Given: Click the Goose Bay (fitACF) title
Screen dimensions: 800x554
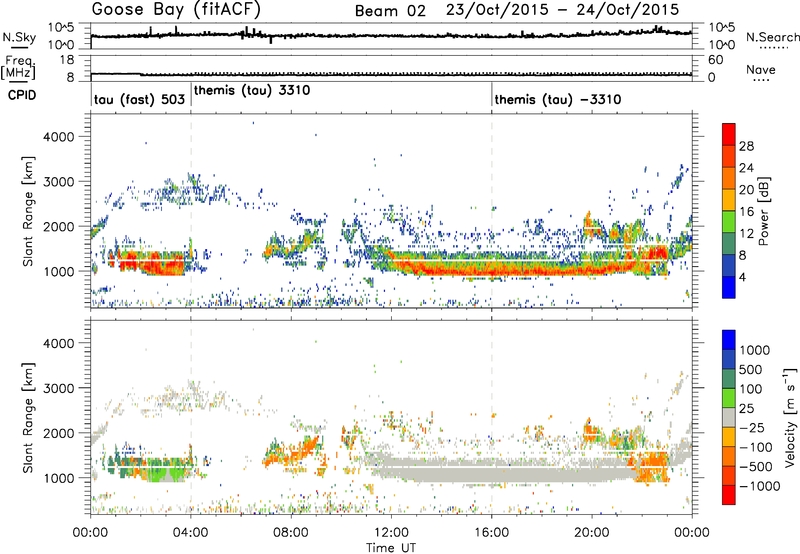Looking at the screenshot, I should click(x=176, y=9).
